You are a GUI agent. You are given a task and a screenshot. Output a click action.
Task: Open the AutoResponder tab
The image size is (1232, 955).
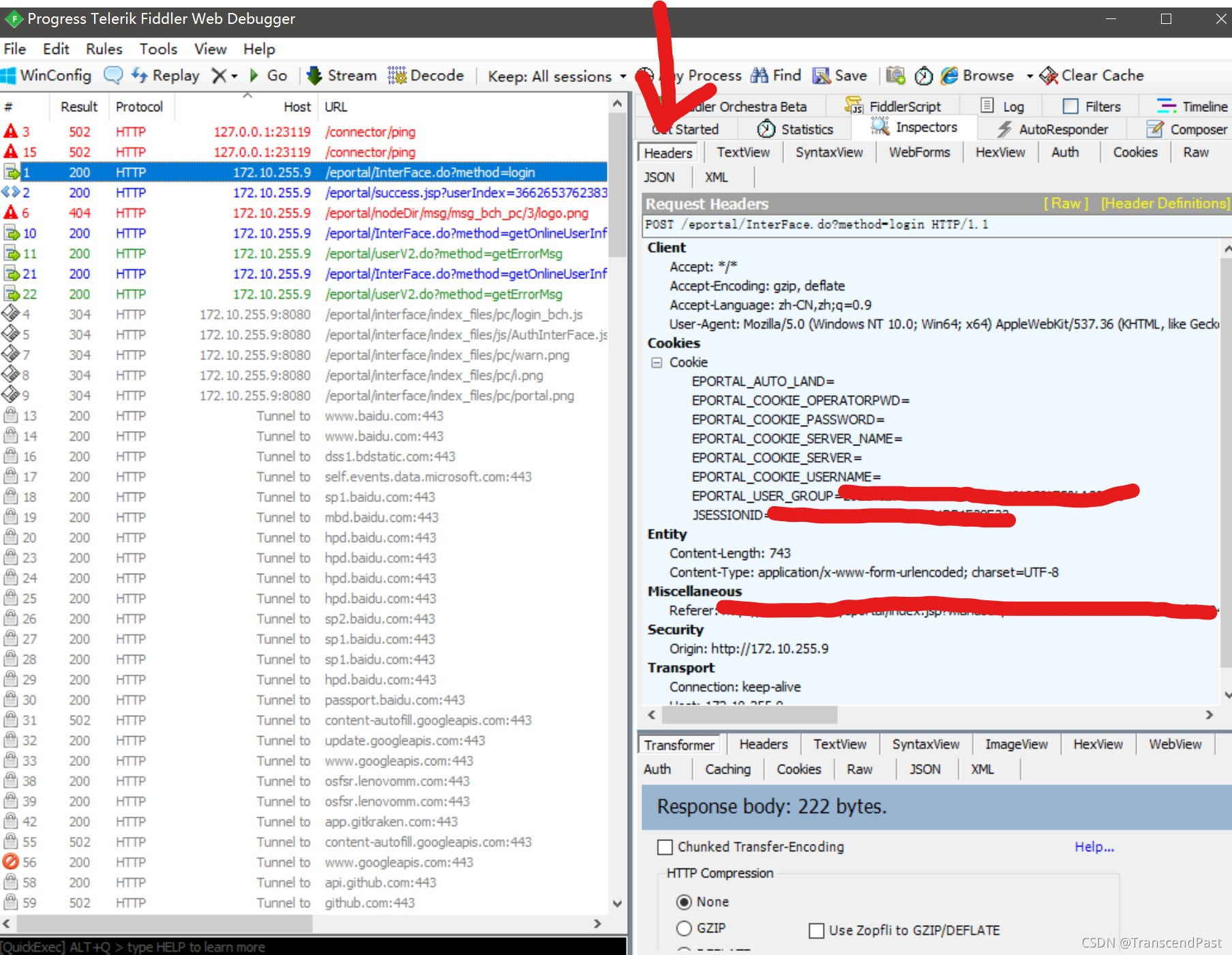[x=1053, y=129]
